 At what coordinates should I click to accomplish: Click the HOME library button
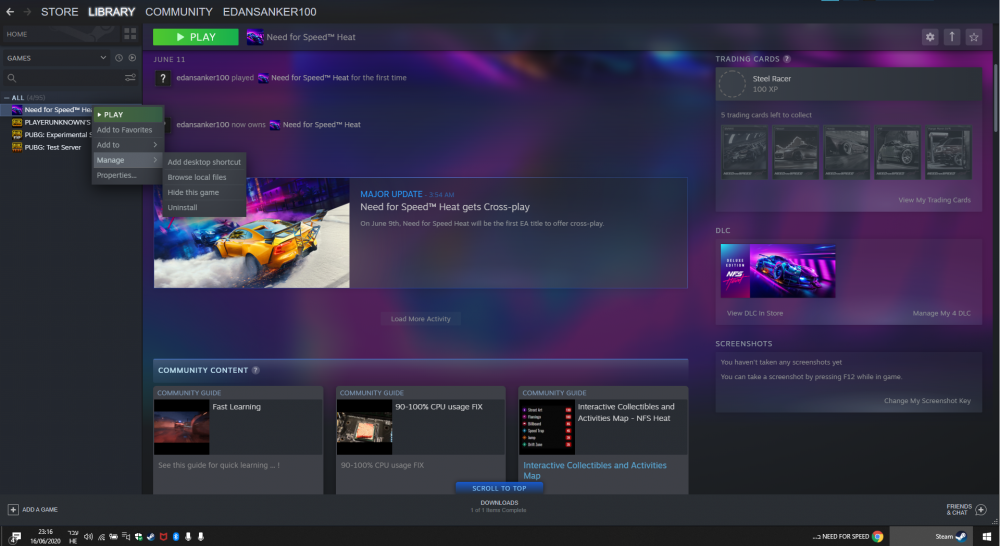61,34
